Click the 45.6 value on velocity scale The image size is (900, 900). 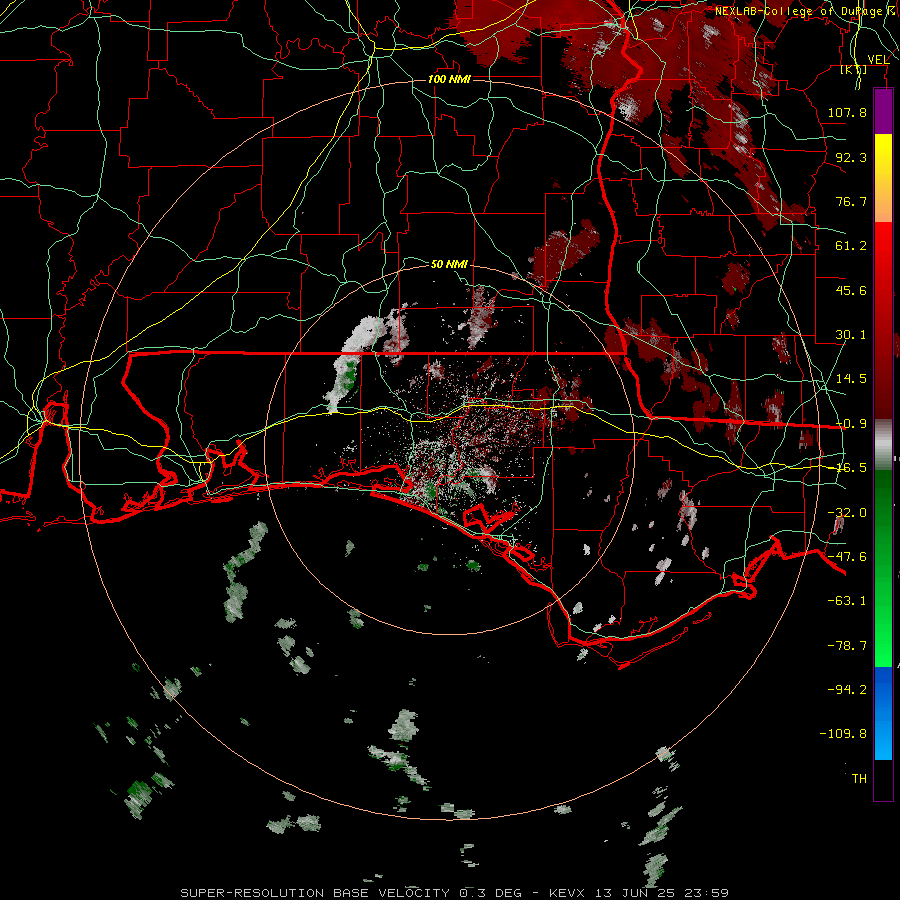851,290
